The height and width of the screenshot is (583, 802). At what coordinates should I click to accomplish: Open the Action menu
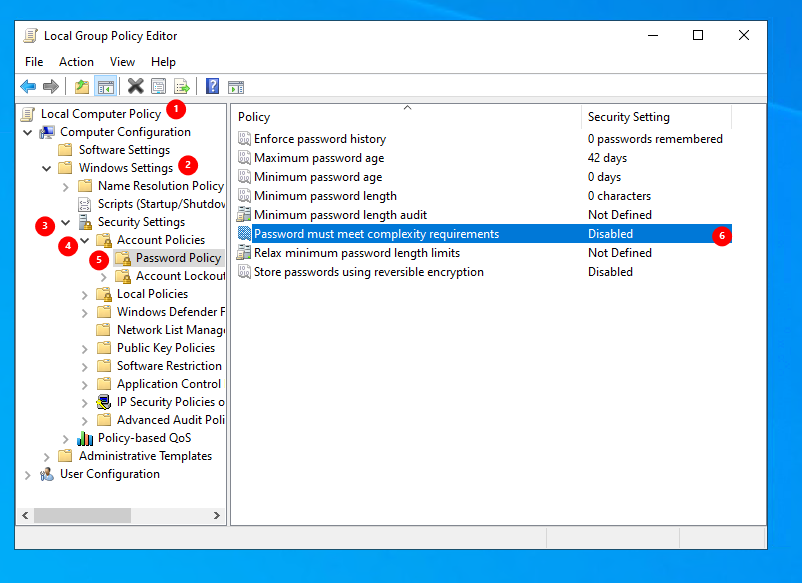pyautogui.click(x=76, y=62)
